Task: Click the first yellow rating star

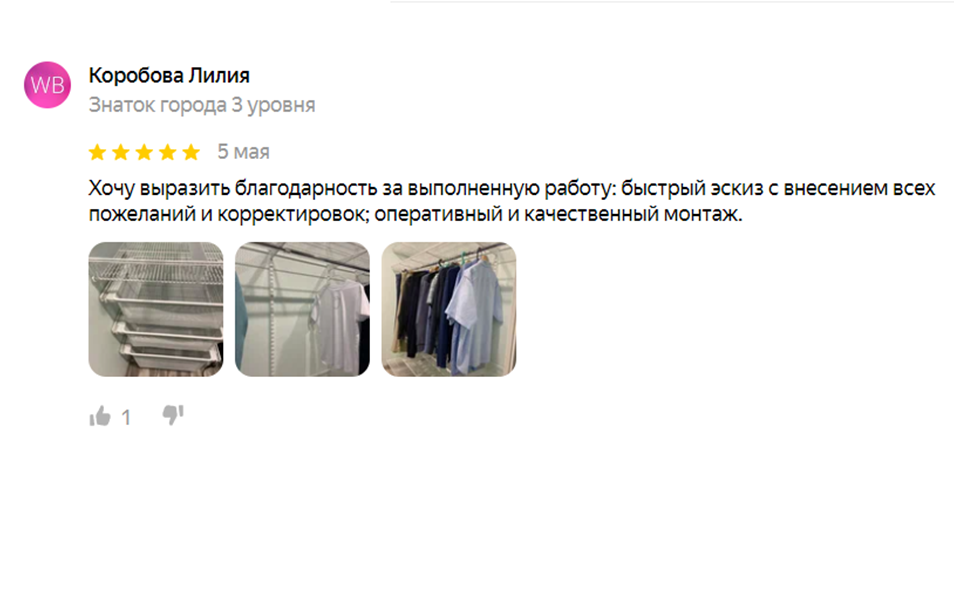Action: [97, 152]
